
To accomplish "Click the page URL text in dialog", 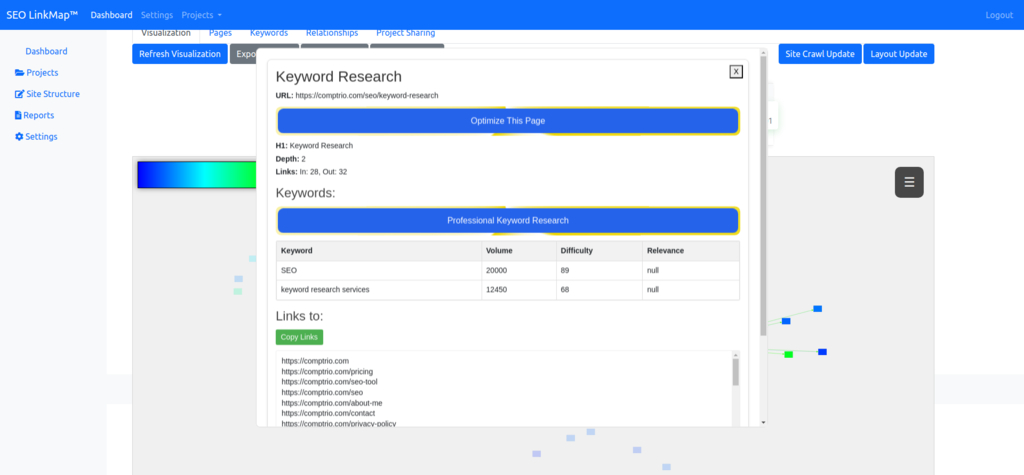I will pos(366,95).
